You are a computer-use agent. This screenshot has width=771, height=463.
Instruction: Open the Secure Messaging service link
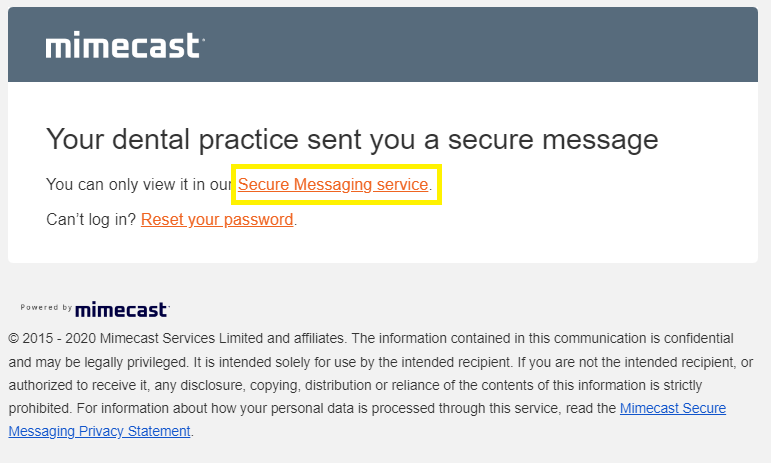(333, 185)
